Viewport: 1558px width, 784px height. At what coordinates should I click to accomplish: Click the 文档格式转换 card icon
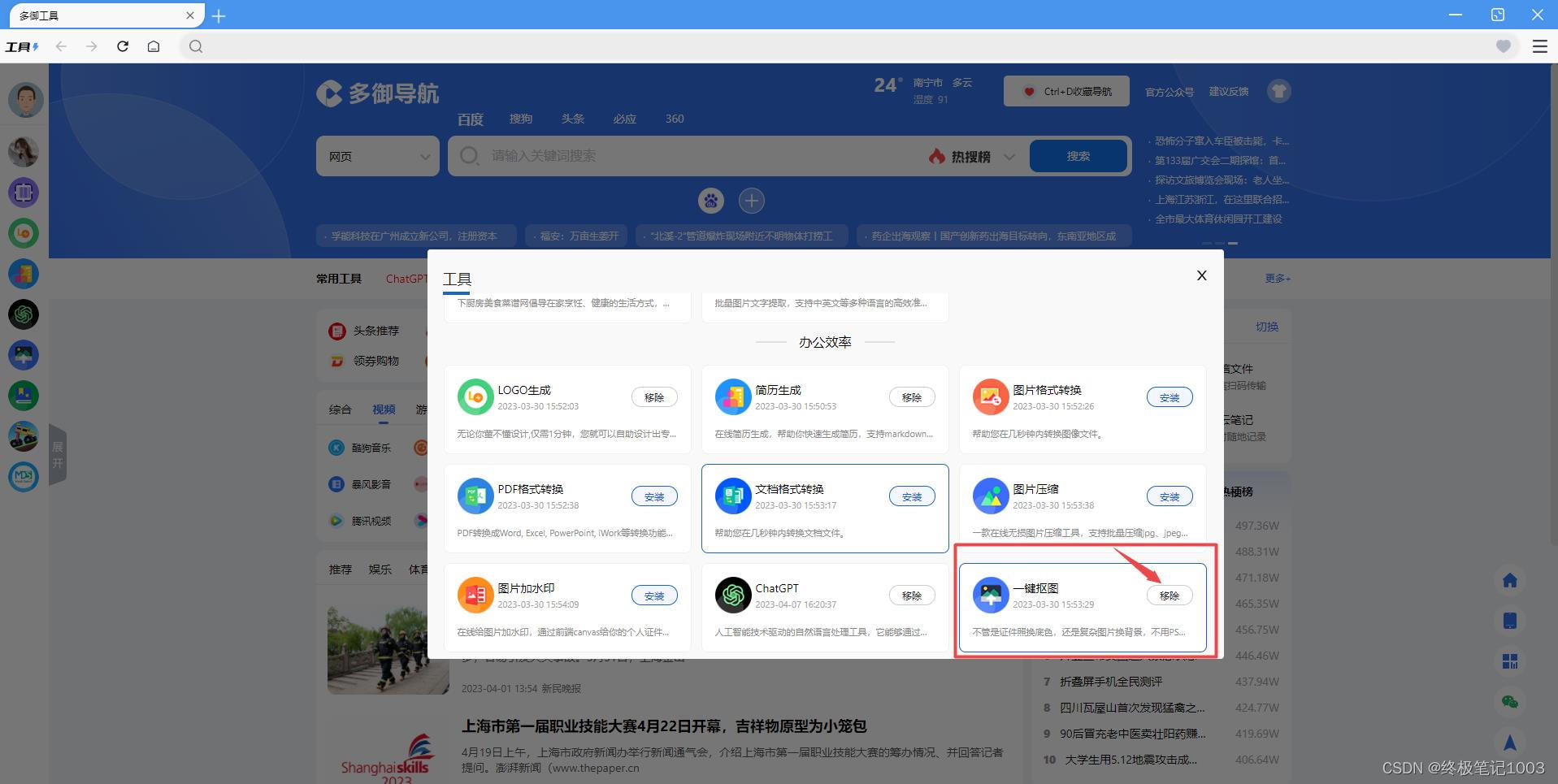[733, 496]
